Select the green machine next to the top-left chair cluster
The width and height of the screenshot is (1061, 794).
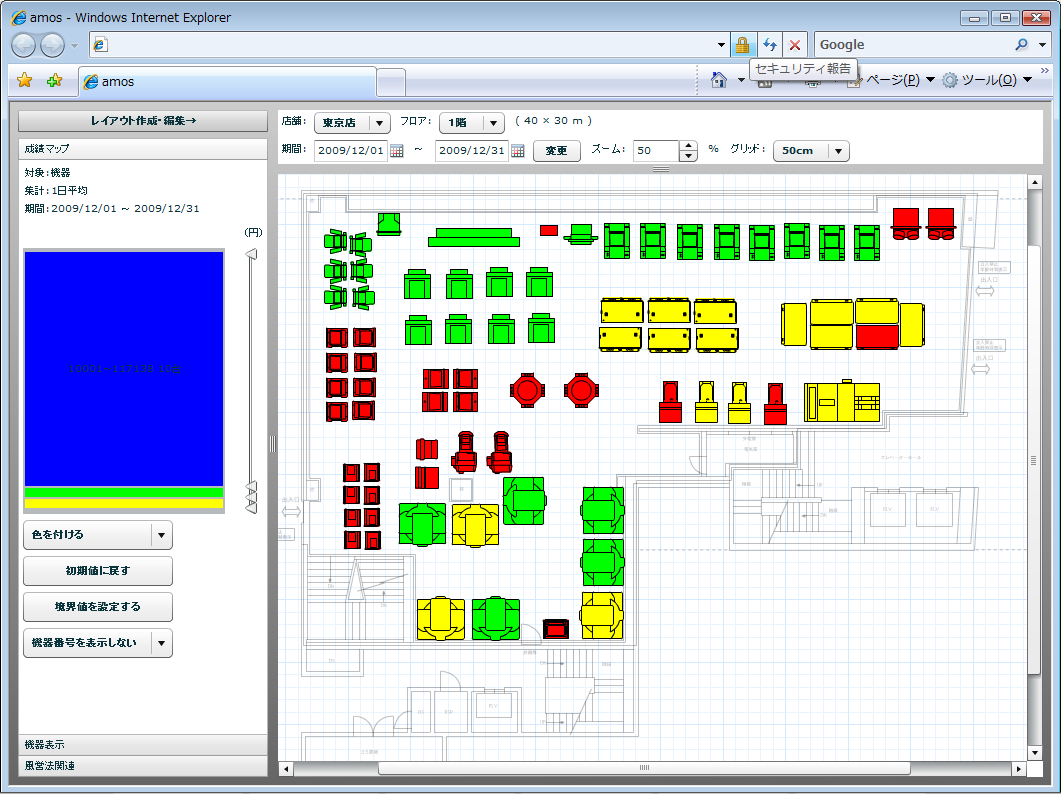pos(388,224)
